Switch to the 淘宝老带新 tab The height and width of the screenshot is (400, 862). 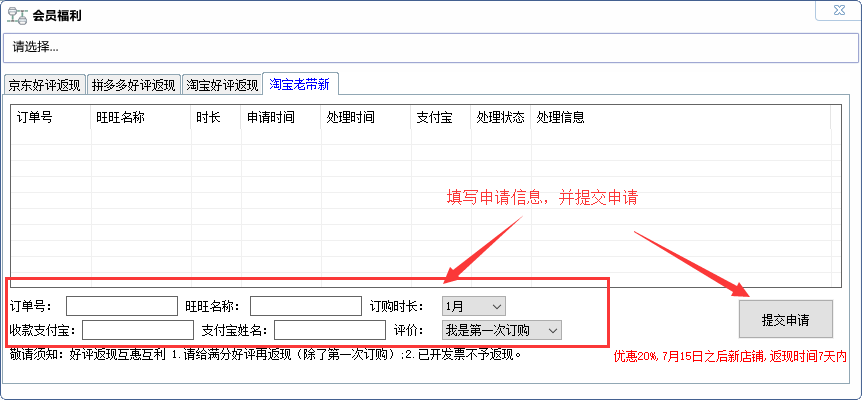click(302, 84)
